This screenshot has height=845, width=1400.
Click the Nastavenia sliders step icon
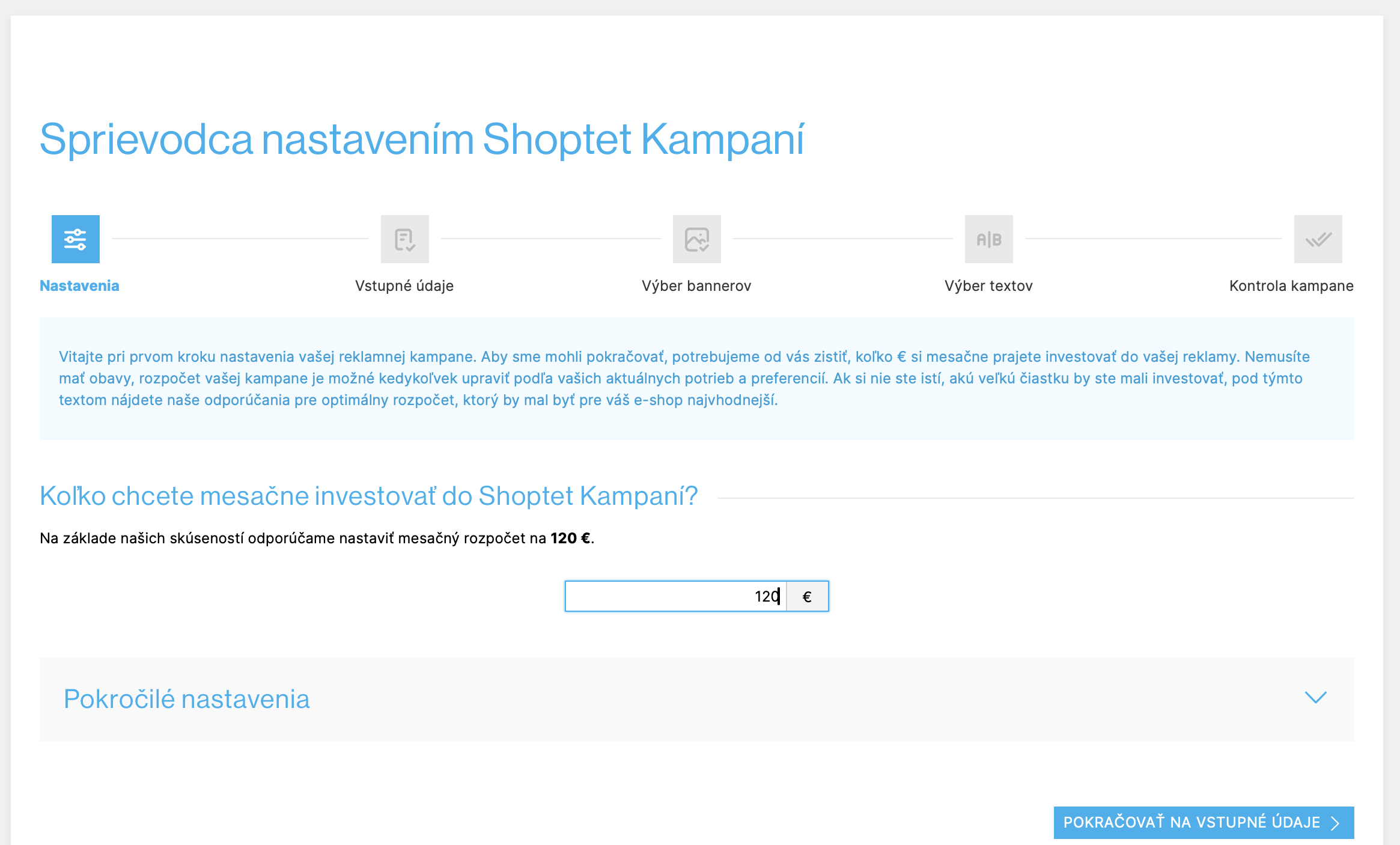pos(76,239)
